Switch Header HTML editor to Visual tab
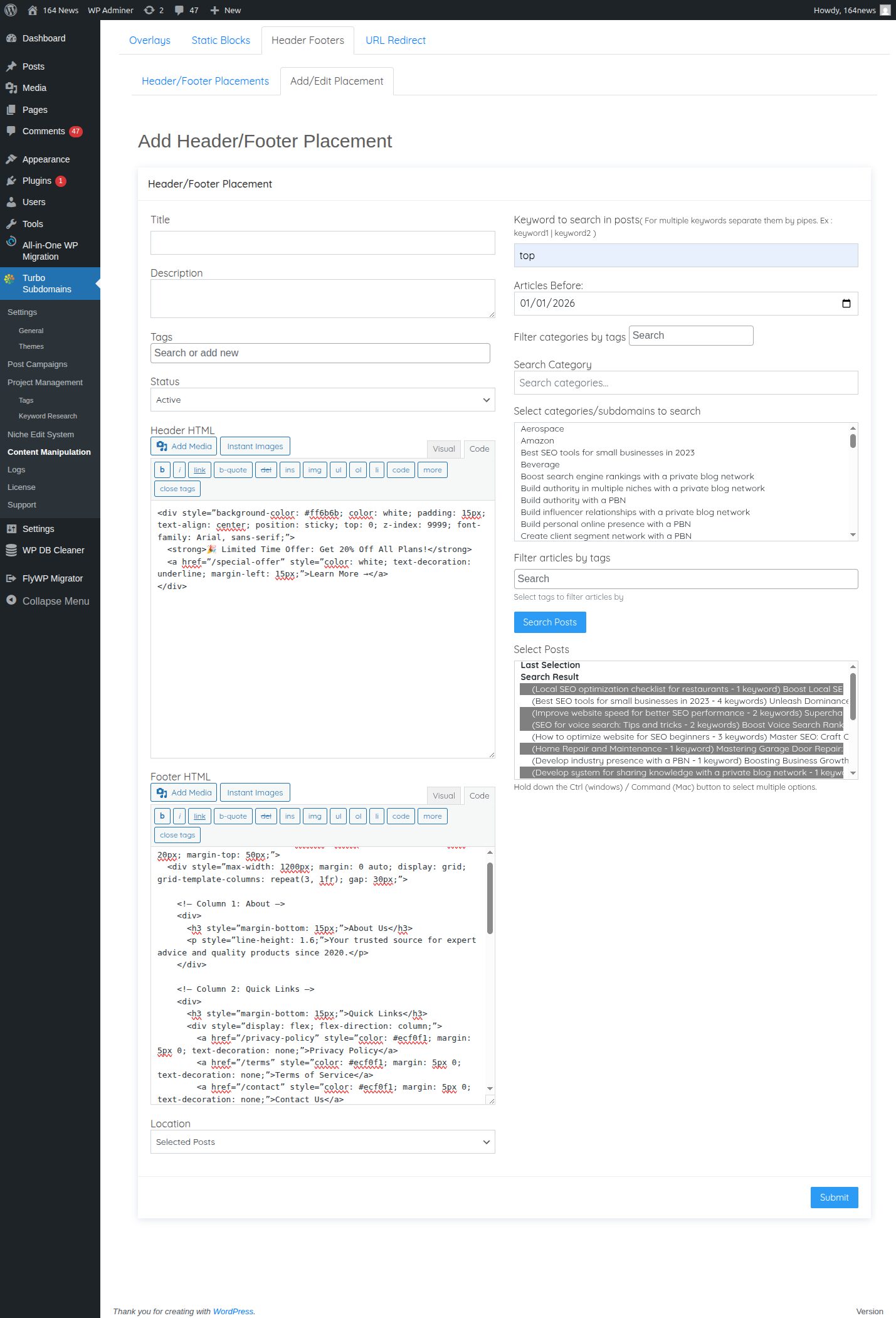Viewport: 896px width, 1318px height. click(x=444, y=449)
